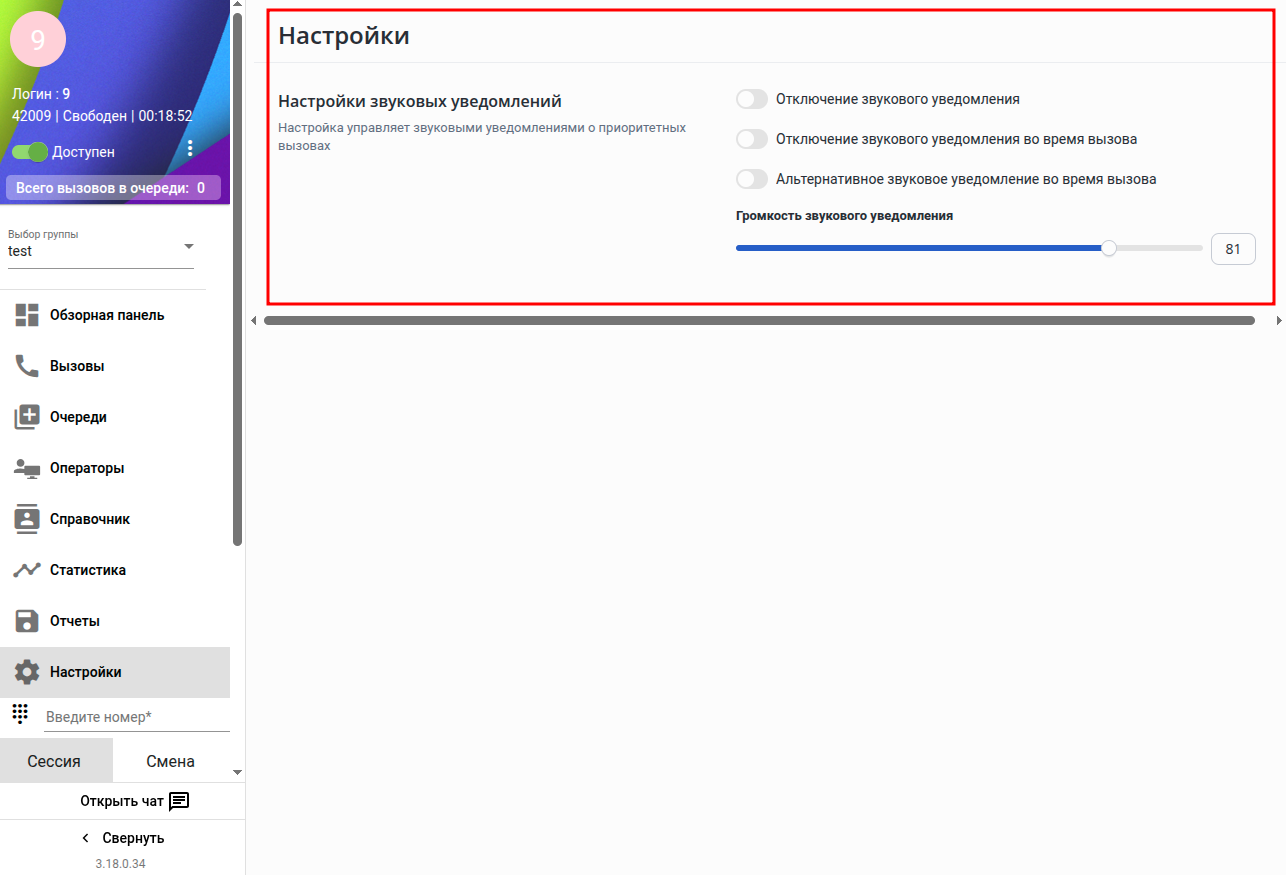Click the Статистика chart icon

[27, 570]
